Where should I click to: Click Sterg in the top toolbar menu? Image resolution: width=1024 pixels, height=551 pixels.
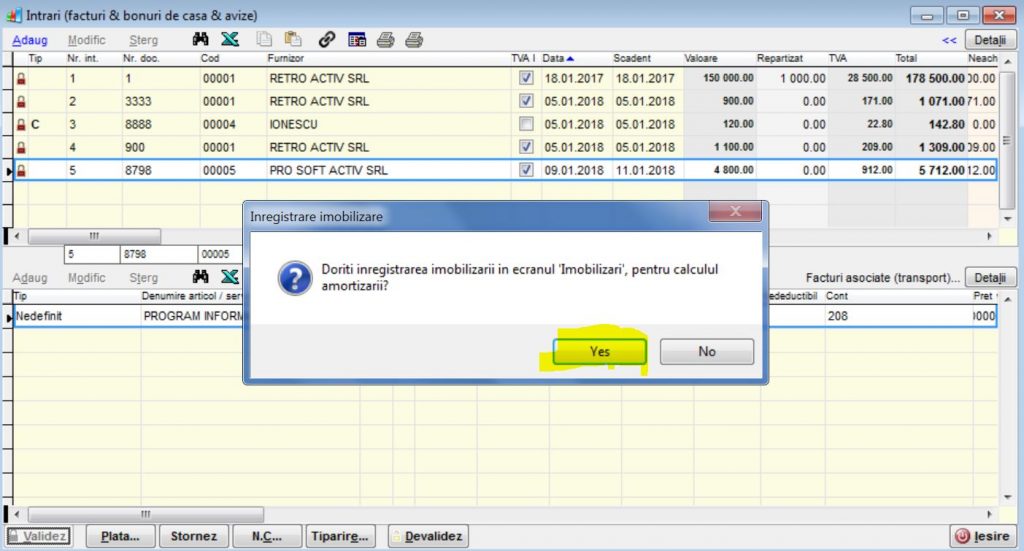point(143,41)
